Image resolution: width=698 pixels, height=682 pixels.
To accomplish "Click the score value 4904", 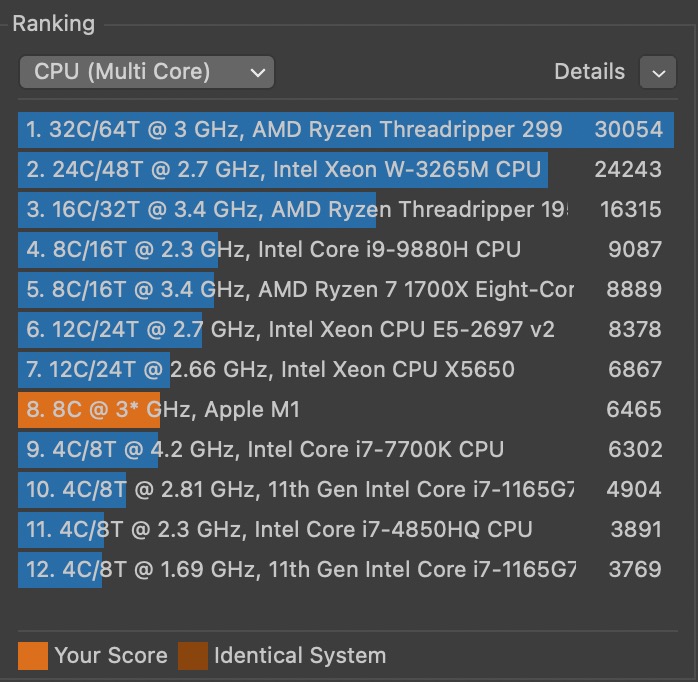I will pyautogui.click(x=634, y=490).
